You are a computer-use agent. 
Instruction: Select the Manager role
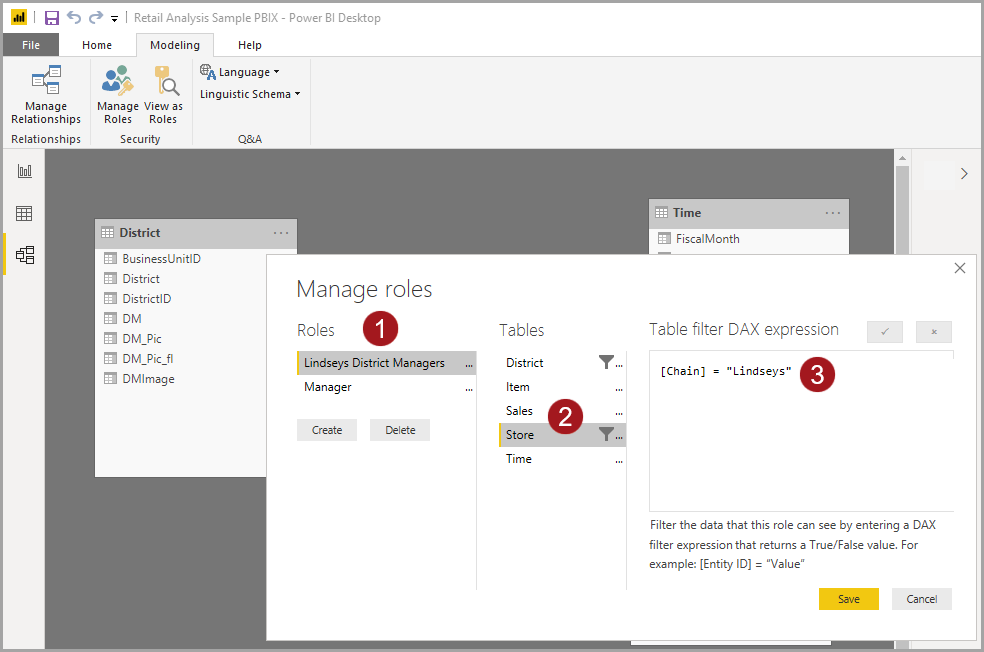pos(328,387)
